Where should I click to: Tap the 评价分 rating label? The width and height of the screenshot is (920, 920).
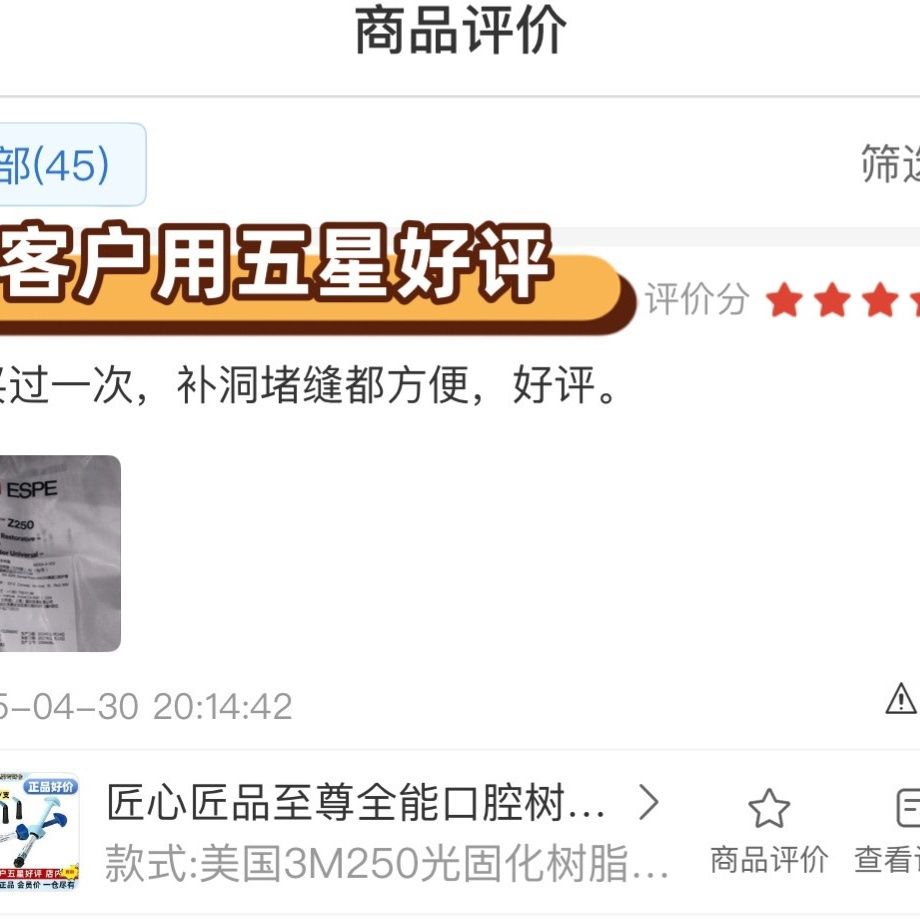click(x=696, y=299)
